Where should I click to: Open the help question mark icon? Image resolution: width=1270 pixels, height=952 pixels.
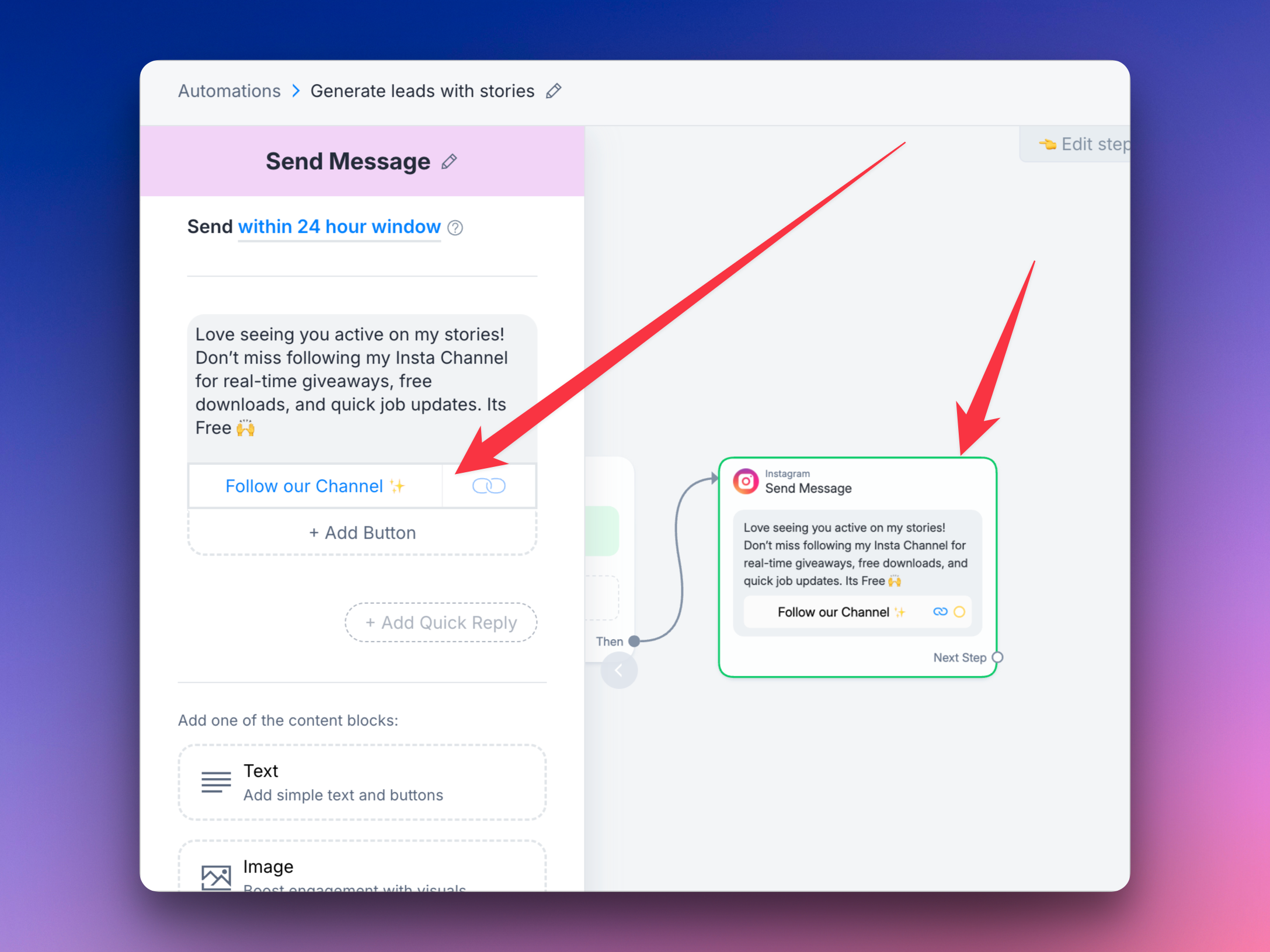[455, 228]
